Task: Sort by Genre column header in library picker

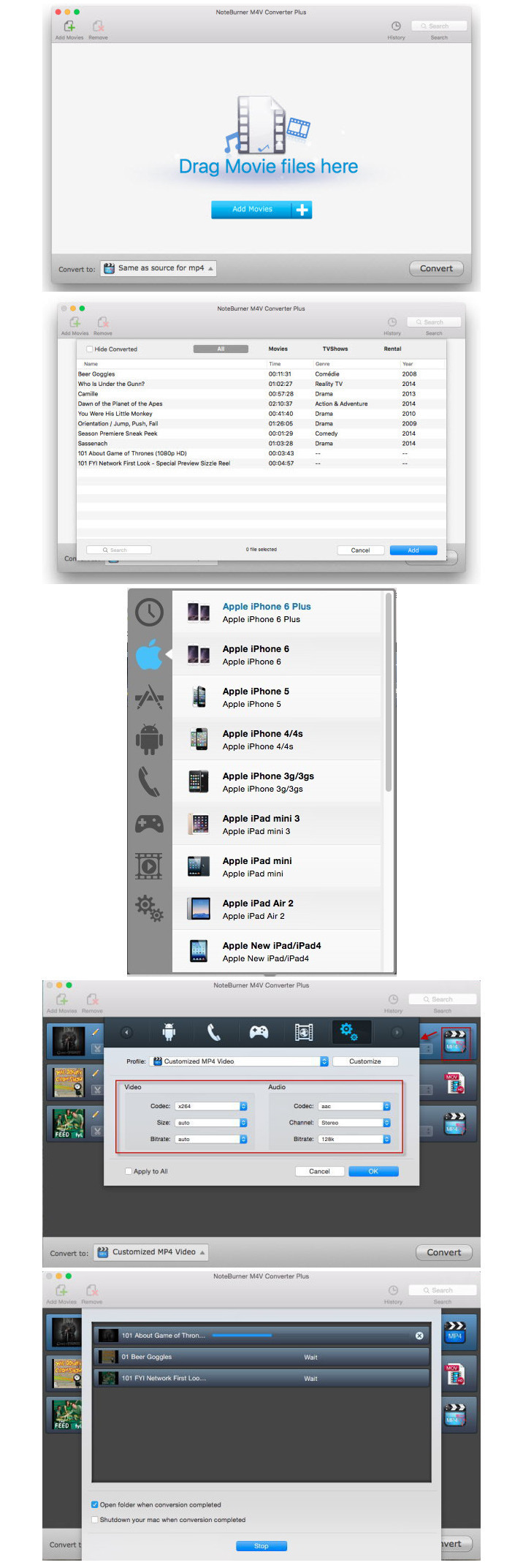Action: (x=322, y=363)
